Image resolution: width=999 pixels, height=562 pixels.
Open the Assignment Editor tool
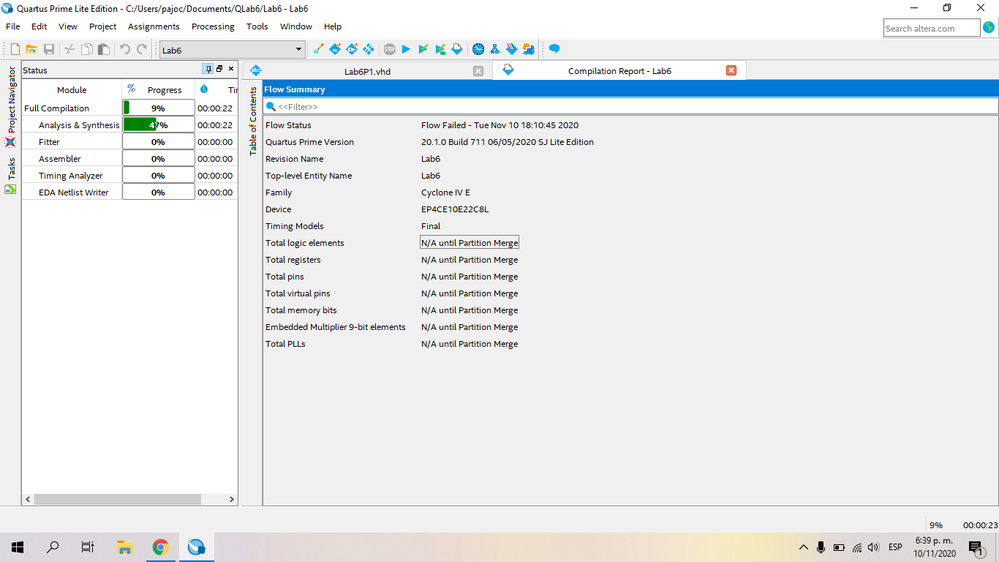point(318,49)
